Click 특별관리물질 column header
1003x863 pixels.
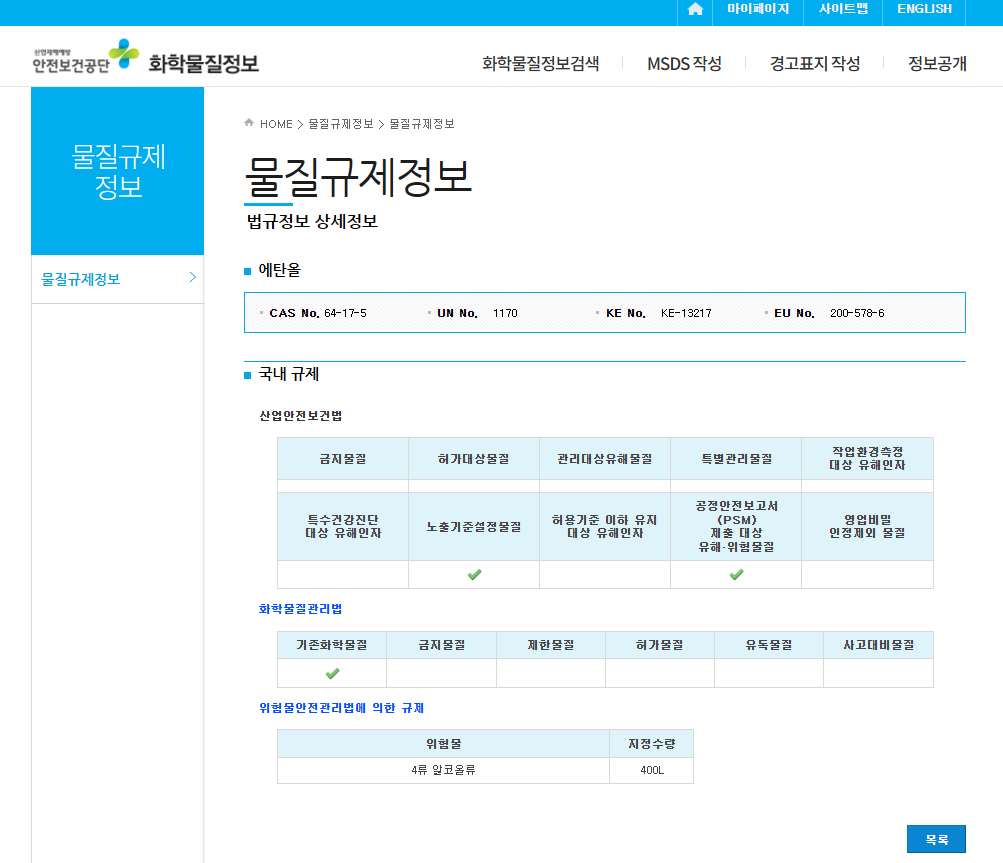pyautogui.click(x=736, y=459)
